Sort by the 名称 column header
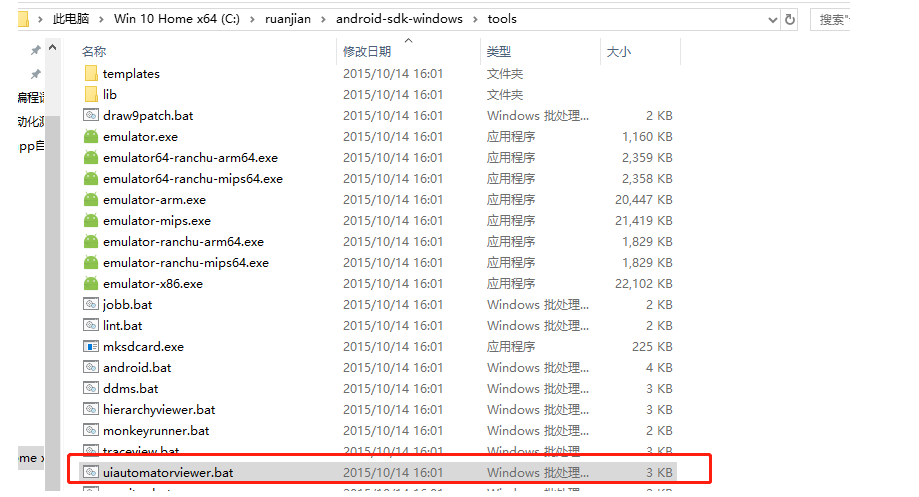Image resolution: width=919 pixels, height=497 pixels. [94, 52]
